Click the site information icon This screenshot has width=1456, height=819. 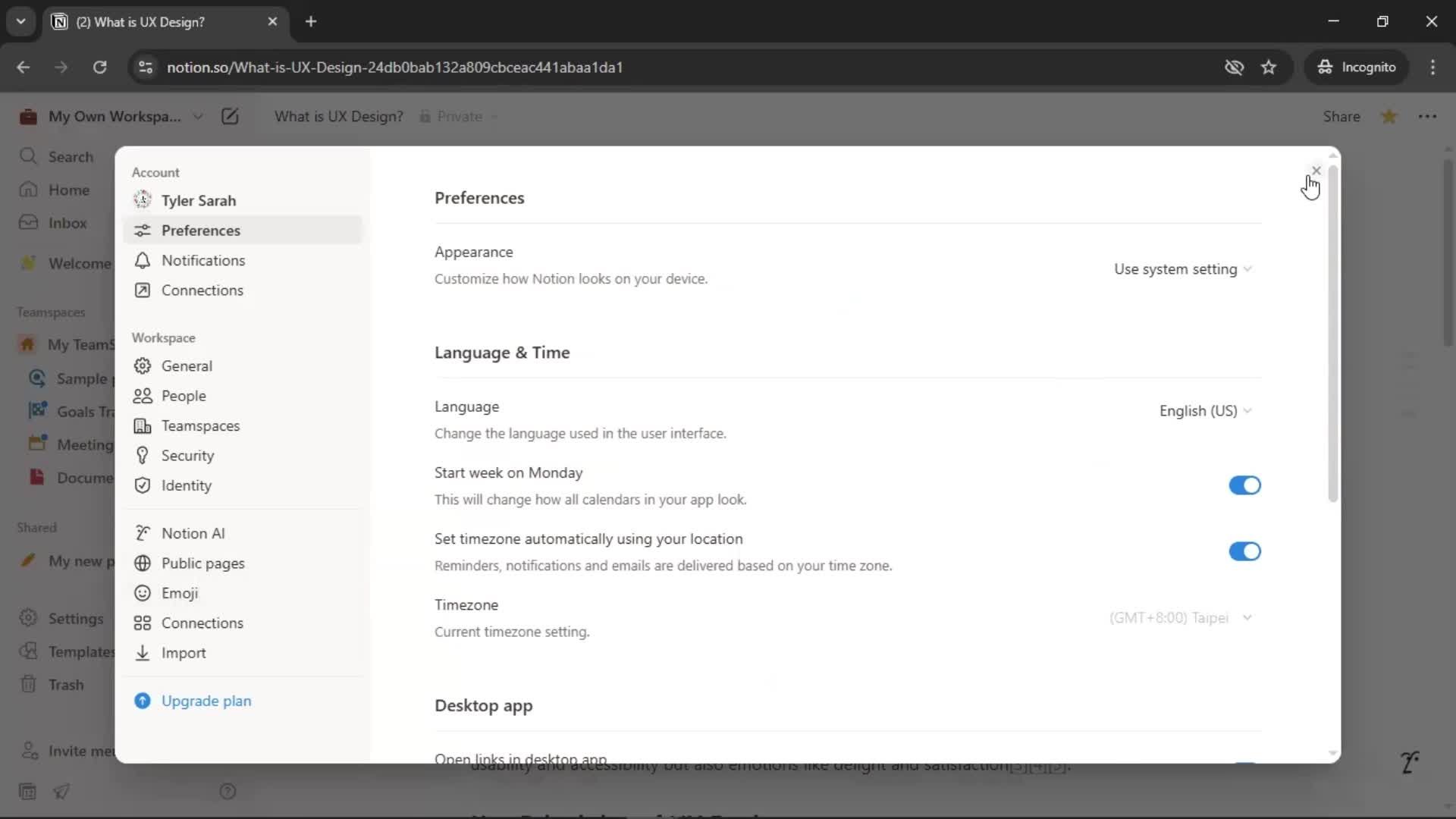[145, 67]
